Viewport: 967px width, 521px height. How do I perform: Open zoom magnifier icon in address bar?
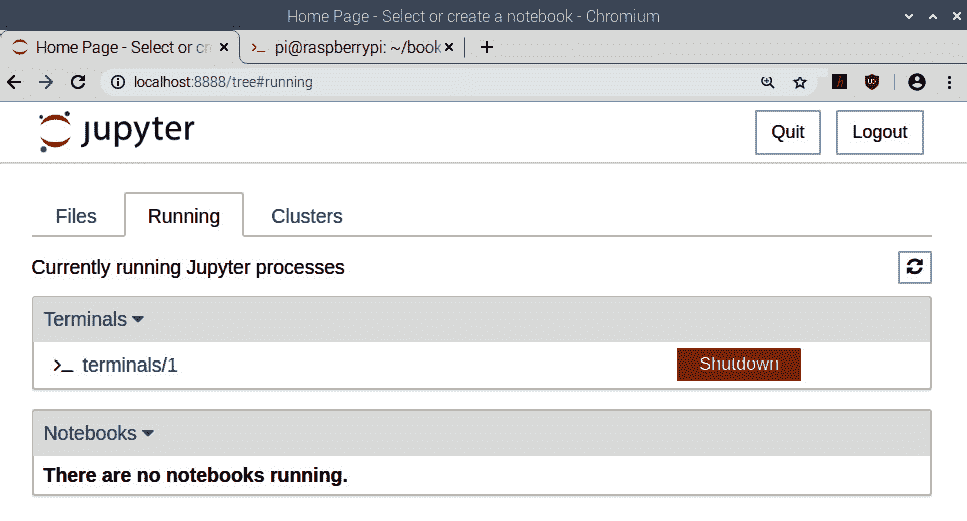click(x=768, y=82)
